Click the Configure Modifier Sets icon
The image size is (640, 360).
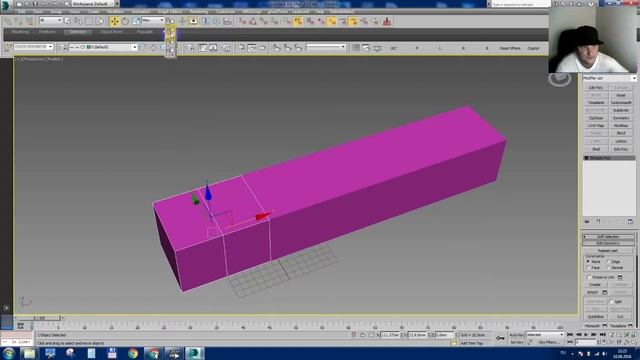pyautogui.click(x=630, y=221)
